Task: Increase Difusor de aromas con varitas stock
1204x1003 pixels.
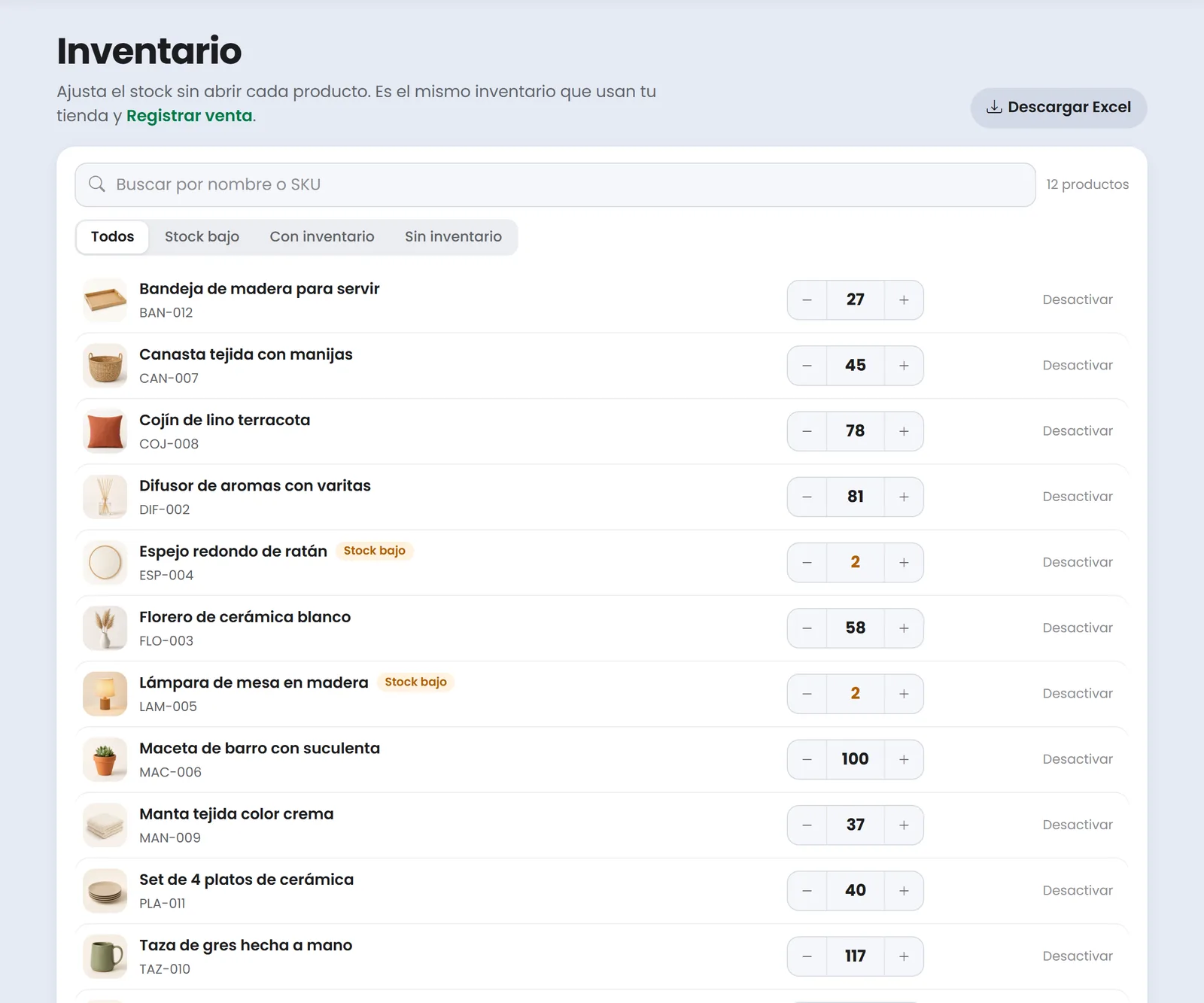Action: pyautogui.click(x=904, y=497)
